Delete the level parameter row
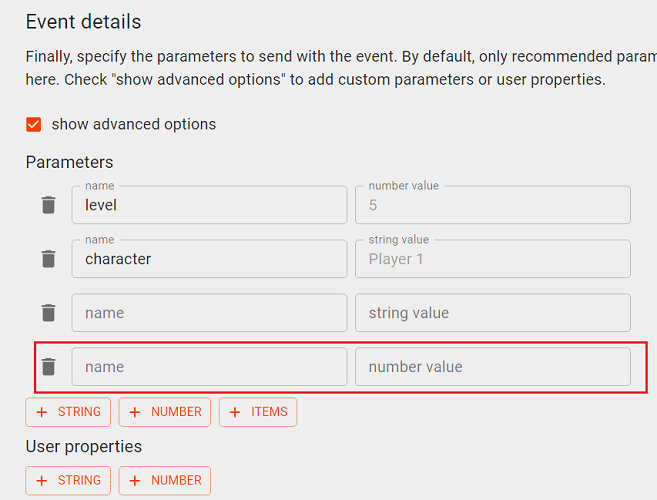 49,205
